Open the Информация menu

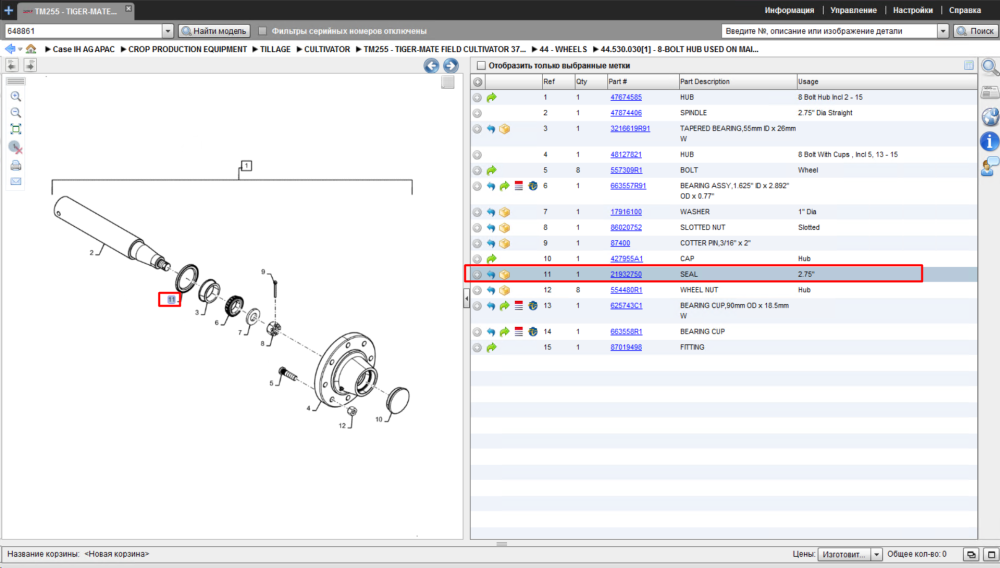pos(789,10)
